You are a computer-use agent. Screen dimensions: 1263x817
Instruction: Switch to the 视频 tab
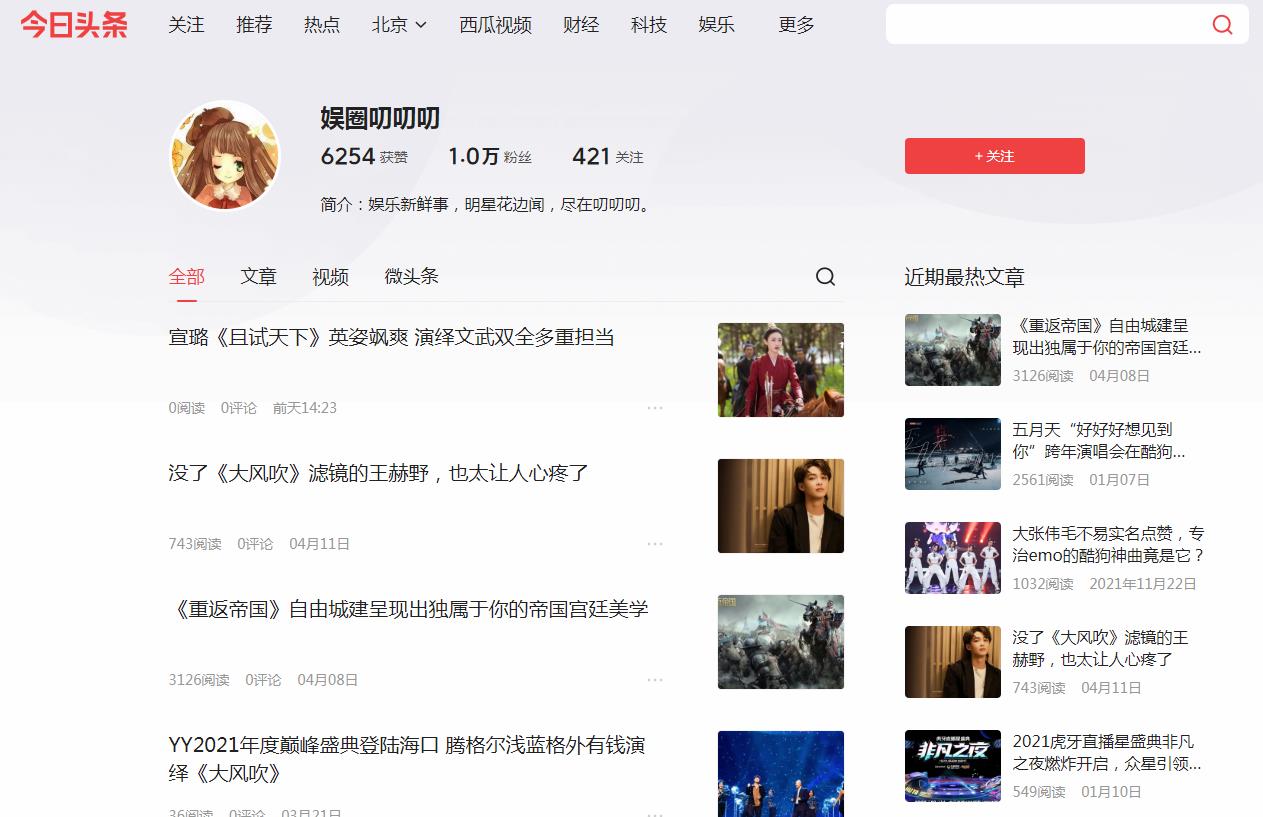click(x=330, y=277)
